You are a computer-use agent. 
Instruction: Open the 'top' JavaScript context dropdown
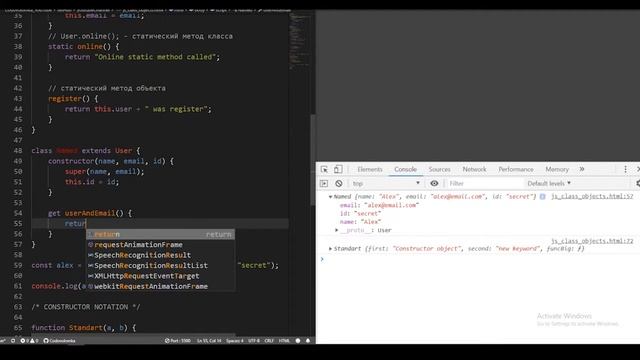tap(386, 184)
